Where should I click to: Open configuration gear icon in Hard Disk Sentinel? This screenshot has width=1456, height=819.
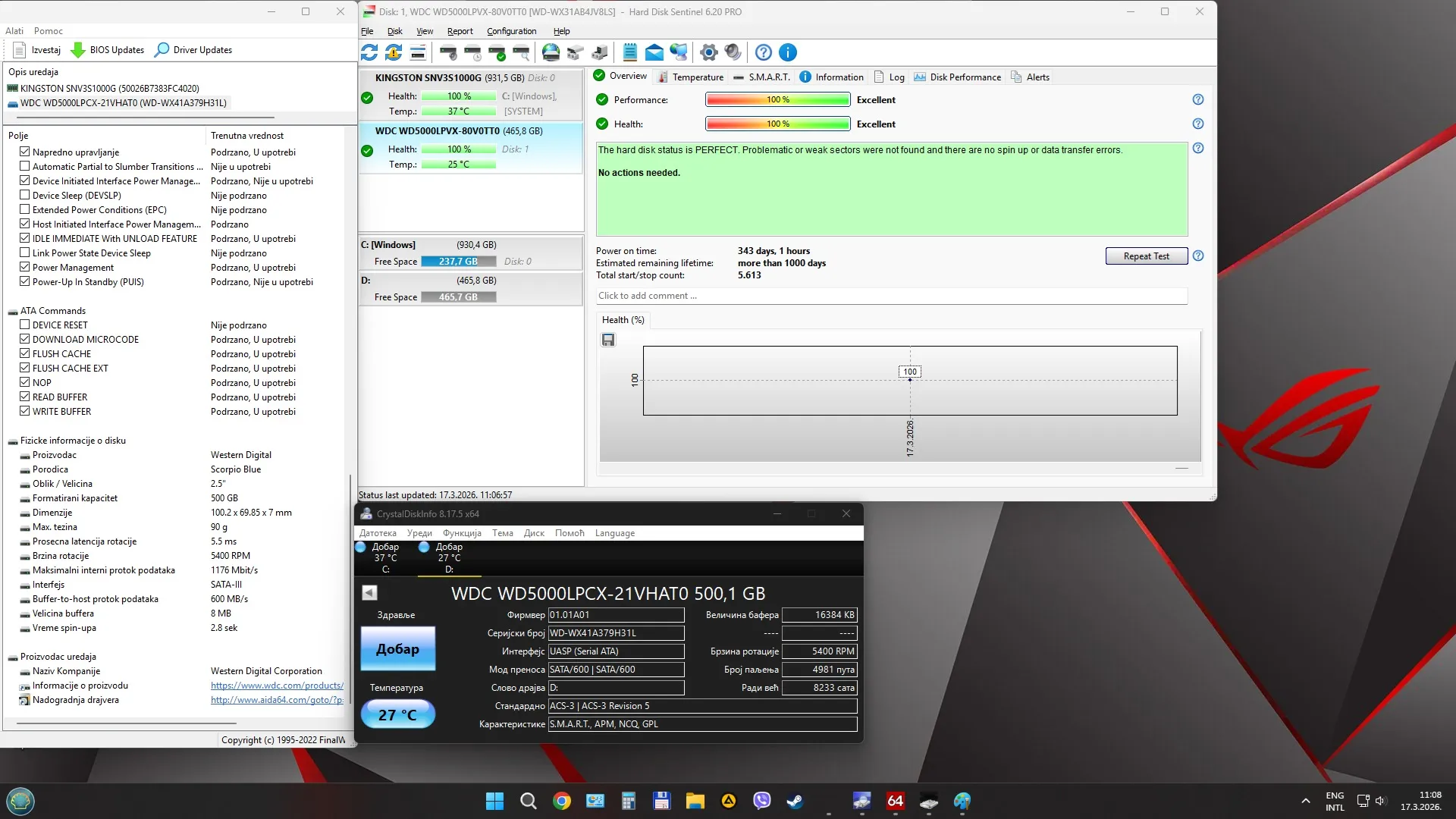tap(708, 52)
